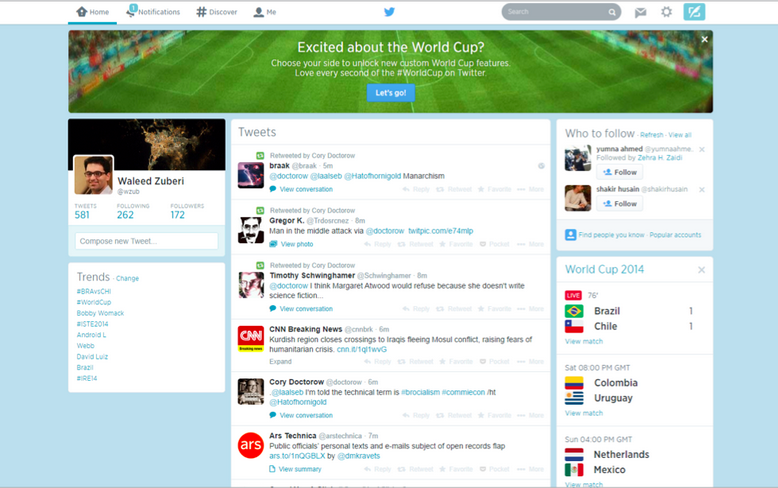
Task: Click the #brocialism hashtag
Action: 420,392
